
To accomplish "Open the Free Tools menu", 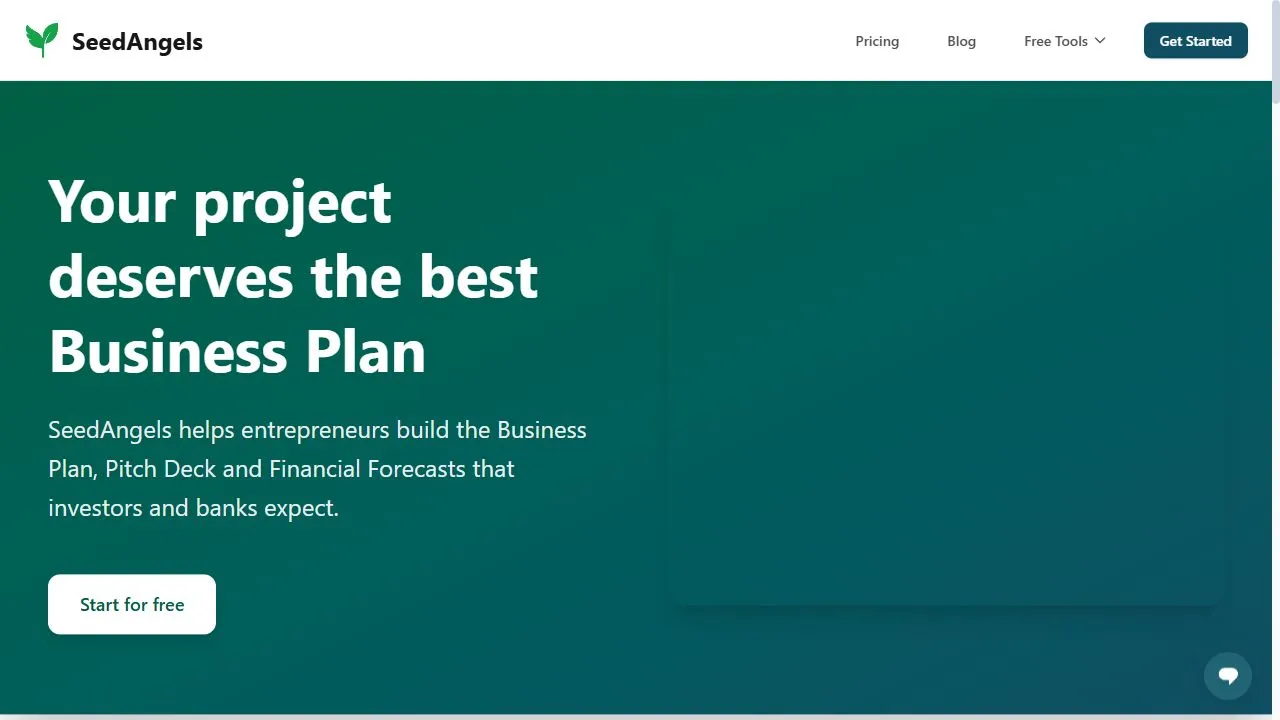I will point(1065,41).
